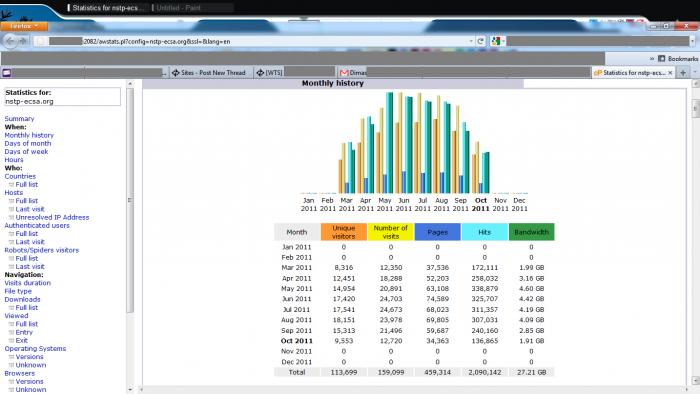Click the cyan Hits column header
This screenshot has width=700, height=394.
(484, 232)
